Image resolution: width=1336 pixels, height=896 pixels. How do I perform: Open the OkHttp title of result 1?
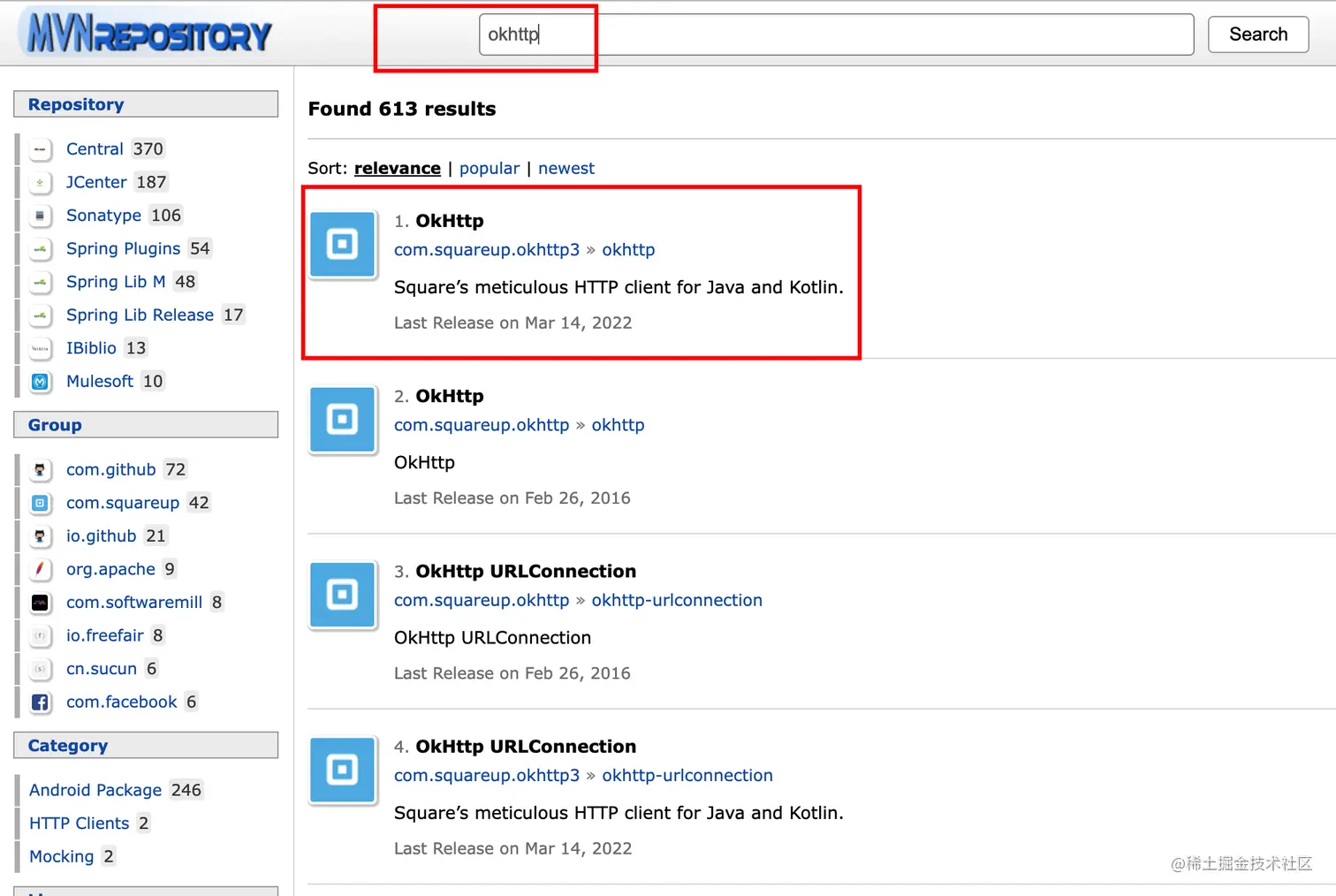(x=450, y=221)
